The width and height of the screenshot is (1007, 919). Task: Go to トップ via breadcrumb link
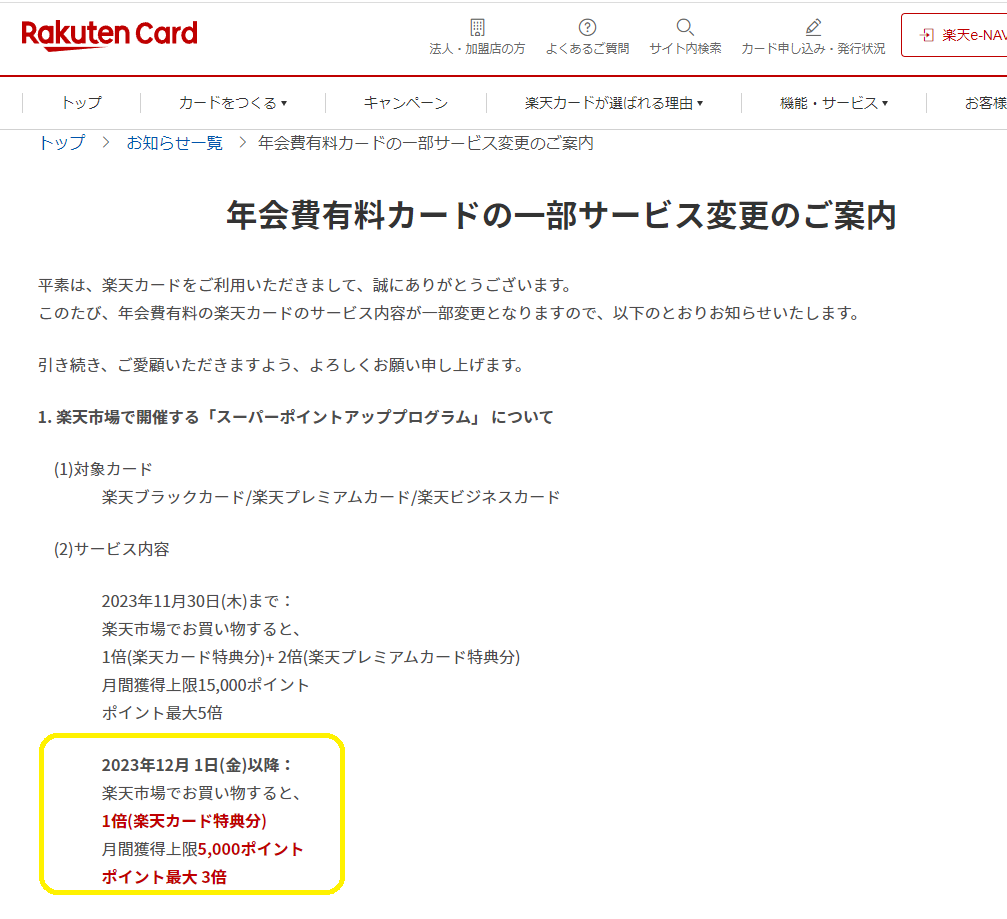[x=62, y=143]
